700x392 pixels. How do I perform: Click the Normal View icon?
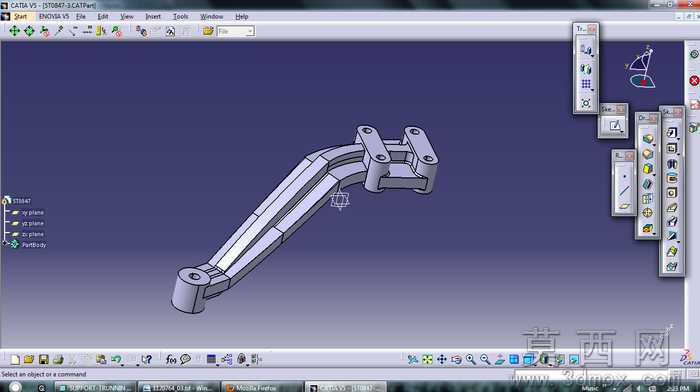500,359
